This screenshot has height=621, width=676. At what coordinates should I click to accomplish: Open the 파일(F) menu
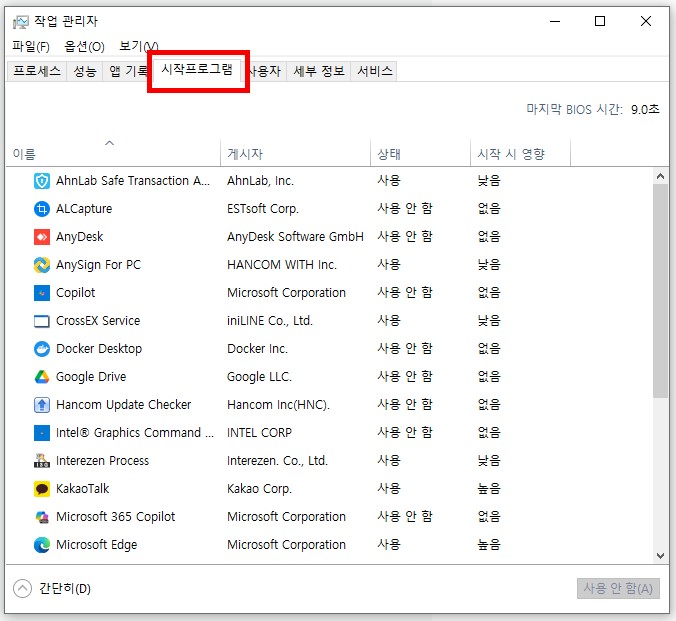[x=31, y=46]
